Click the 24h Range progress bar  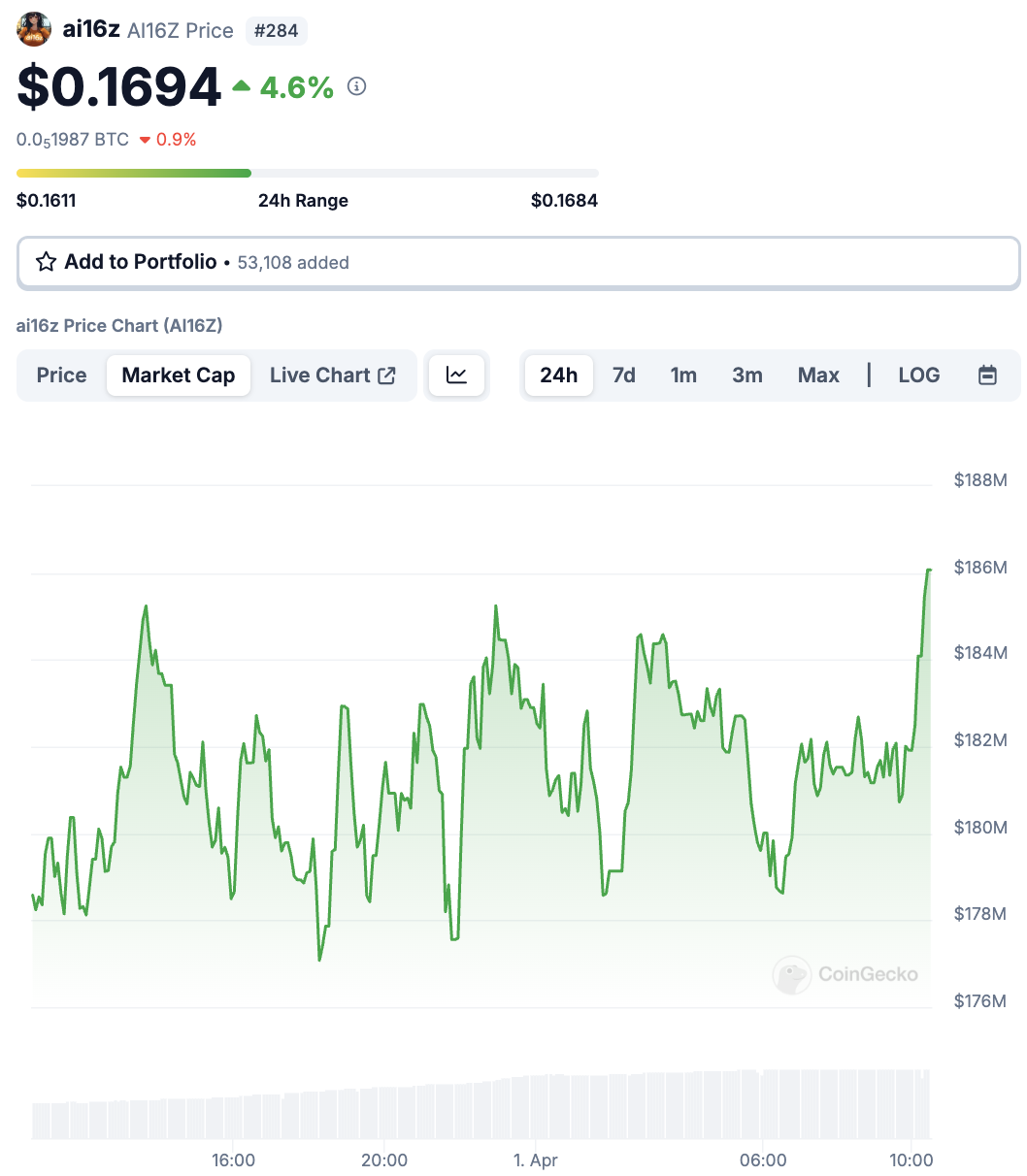click(x=307, y=174)
